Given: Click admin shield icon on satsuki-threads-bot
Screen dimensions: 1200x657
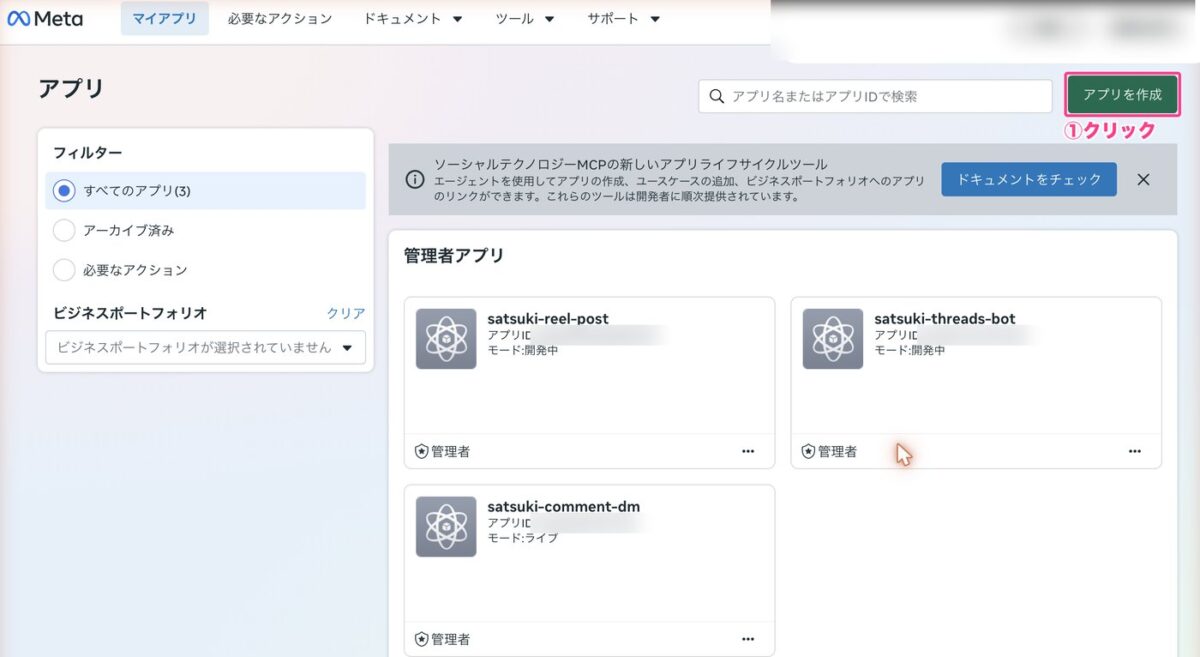Looking at the screenshot, I should click(808, 452).
